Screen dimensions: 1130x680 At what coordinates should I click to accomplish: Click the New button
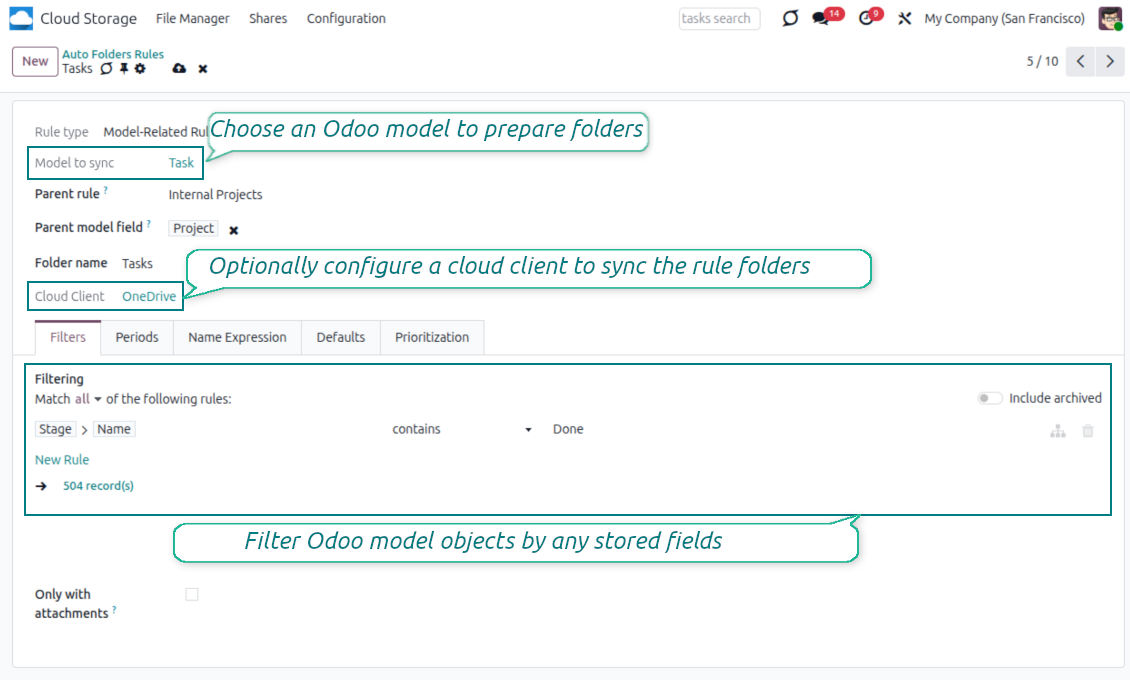tap(35, 61)
